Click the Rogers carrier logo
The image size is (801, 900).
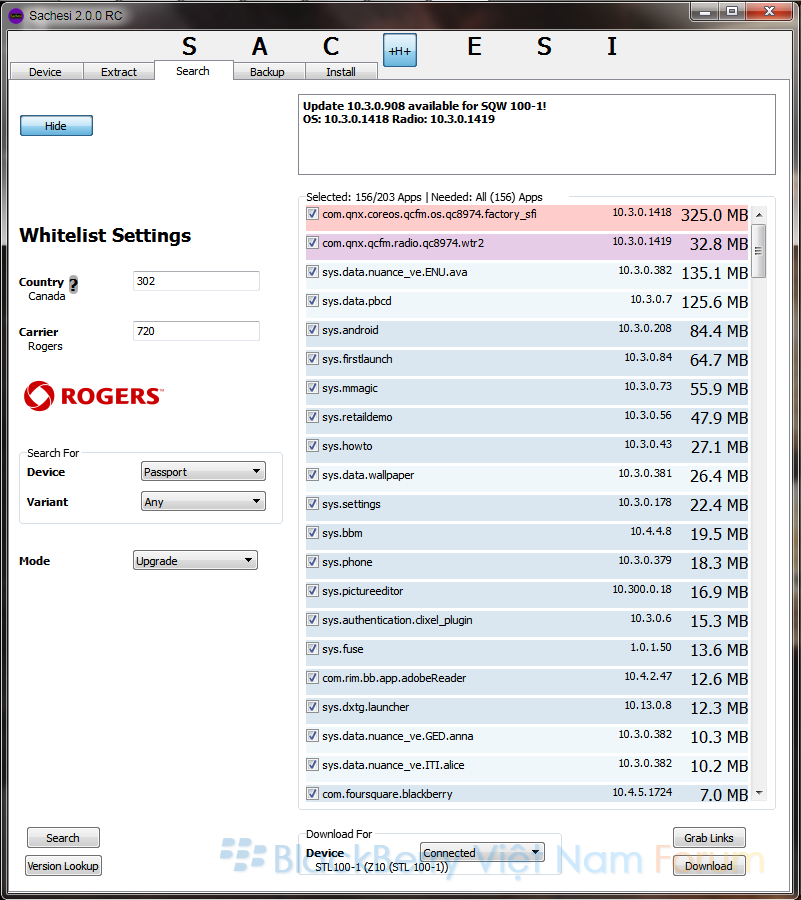[94, 396]
